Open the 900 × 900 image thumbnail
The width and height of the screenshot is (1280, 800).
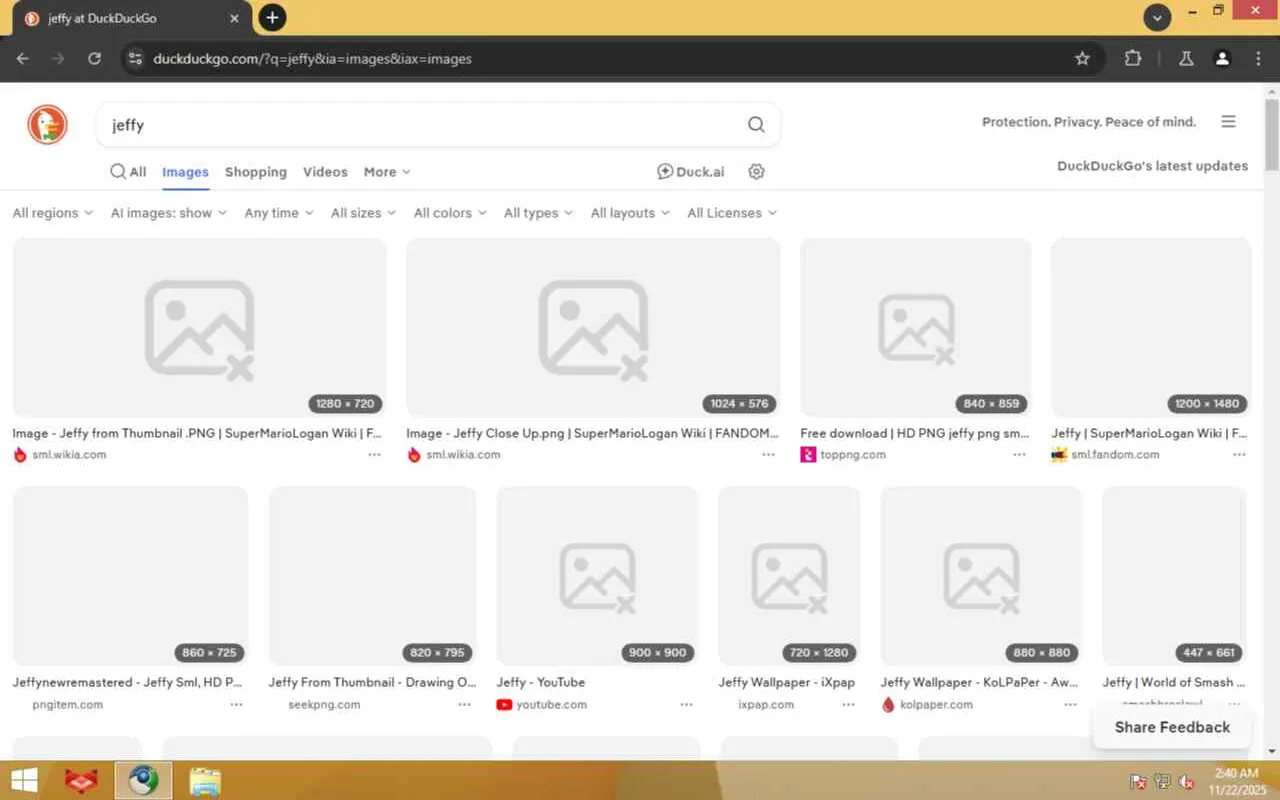pyautogui.click(x=598, y=576)
